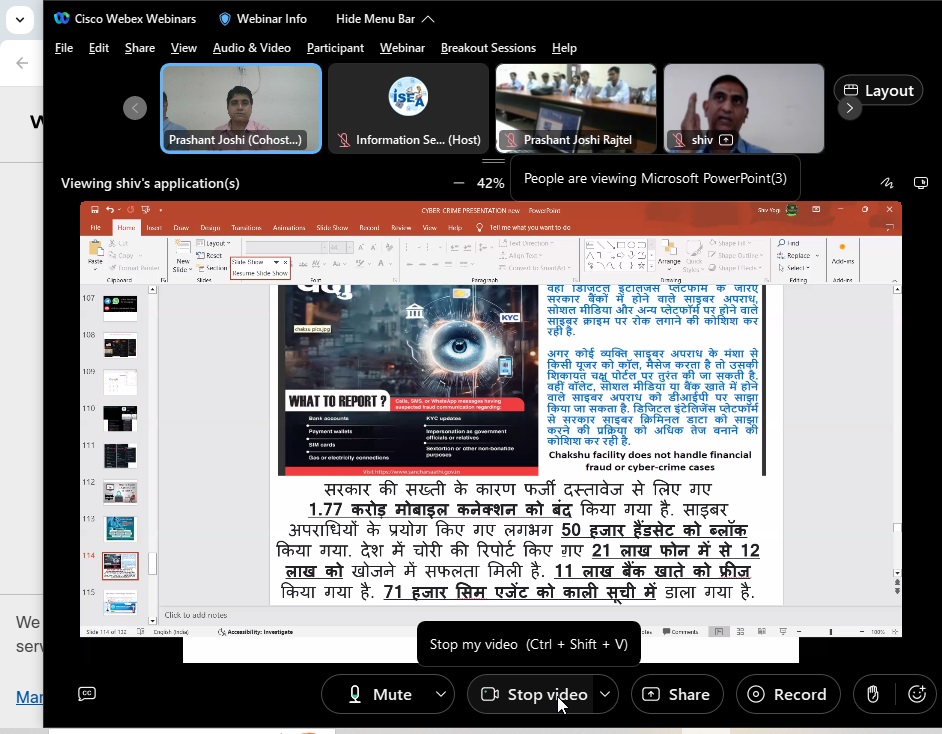Viewport: 942px width, 734px height.
Task: Open the Breakout Sessions menu
Action: [x=488, y=48]
